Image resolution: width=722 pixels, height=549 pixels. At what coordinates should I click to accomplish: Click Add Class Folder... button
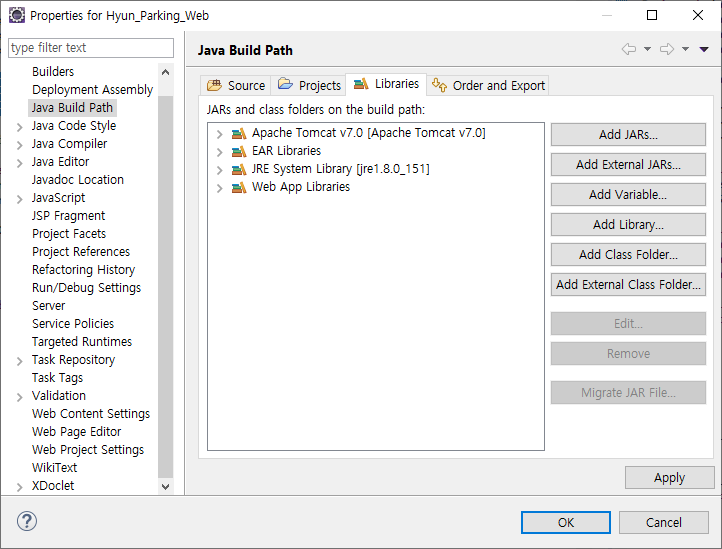pos(628,254)
